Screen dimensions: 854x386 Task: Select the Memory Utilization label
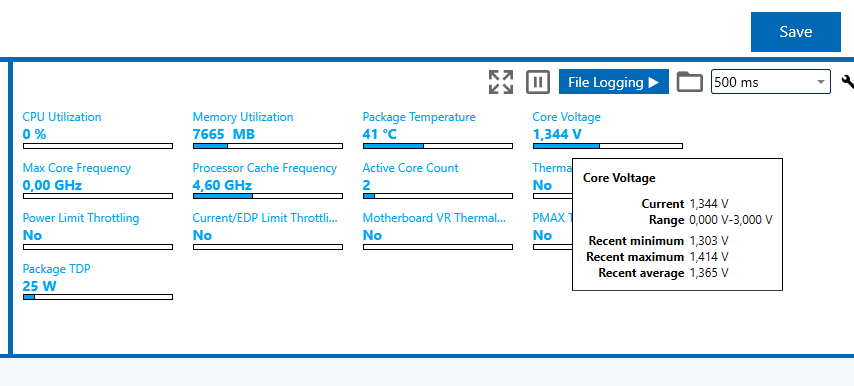click(x=243, y=117)
